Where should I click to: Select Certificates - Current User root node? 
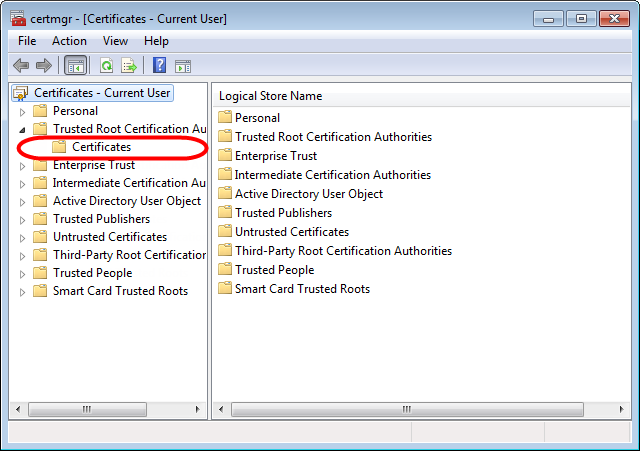(101, 93)
